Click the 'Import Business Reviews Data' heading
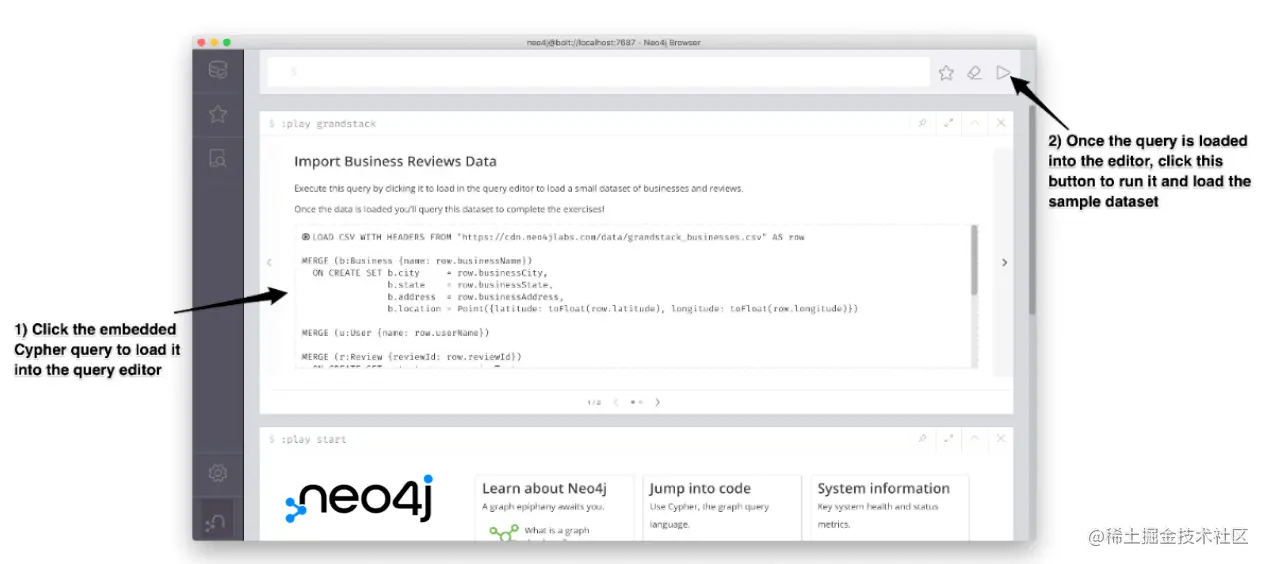The height and width of the screenshot is (564, 1266). [x=395, y=161]
